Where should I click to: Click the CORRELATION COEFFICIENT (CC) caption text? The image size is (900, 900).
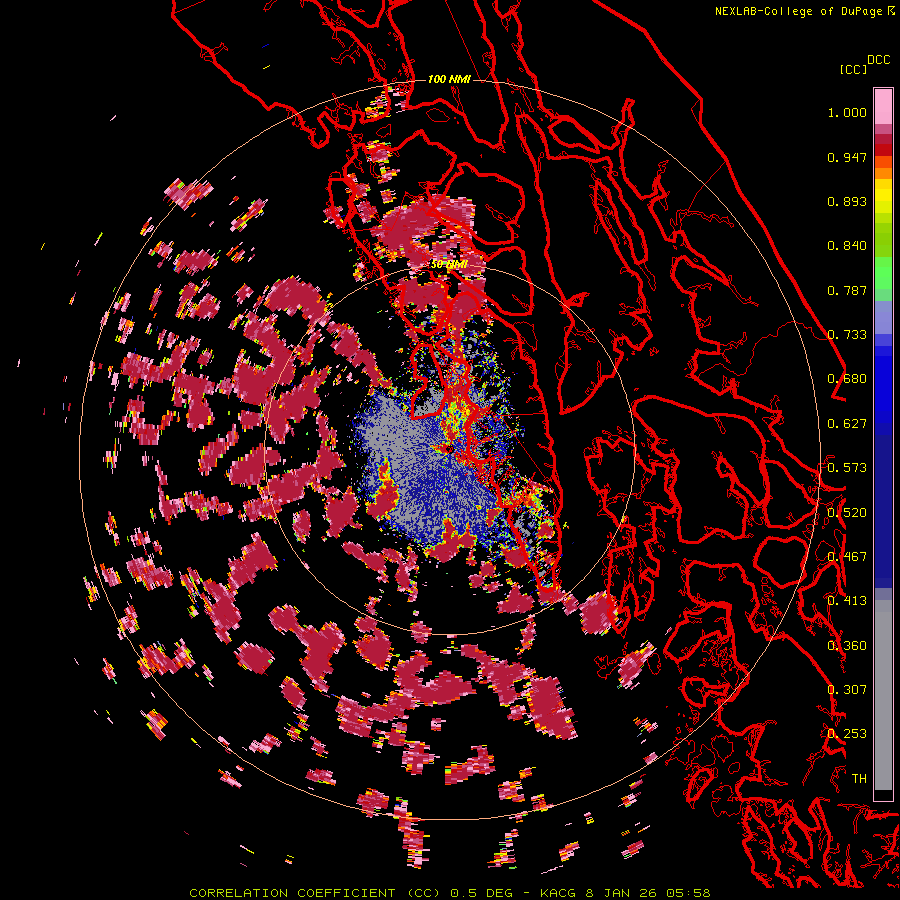(x=315, y=893)
